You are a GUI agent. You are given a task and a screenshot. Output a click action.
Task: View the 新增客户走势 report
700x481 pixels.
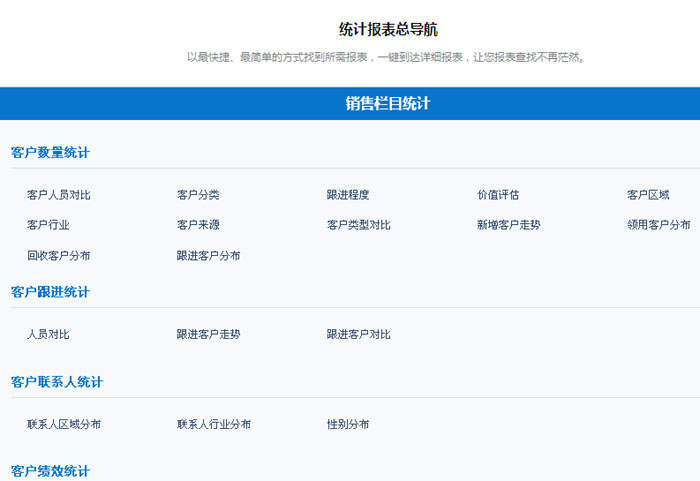click(x=509, y=225)
